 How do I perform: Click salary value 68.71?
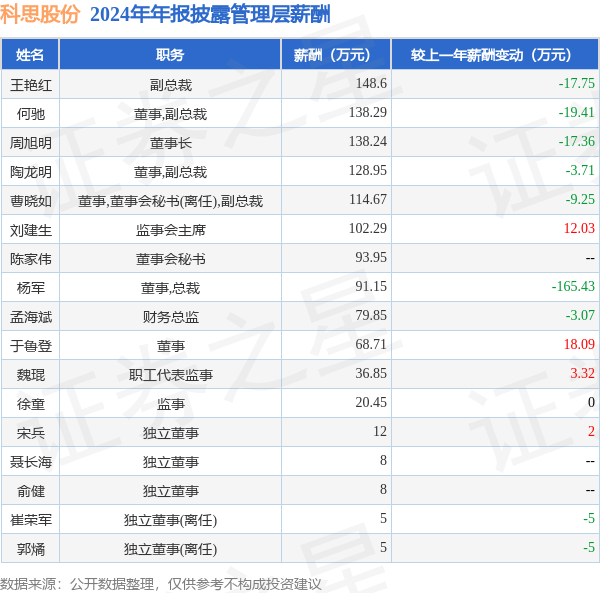coord(371,344)
